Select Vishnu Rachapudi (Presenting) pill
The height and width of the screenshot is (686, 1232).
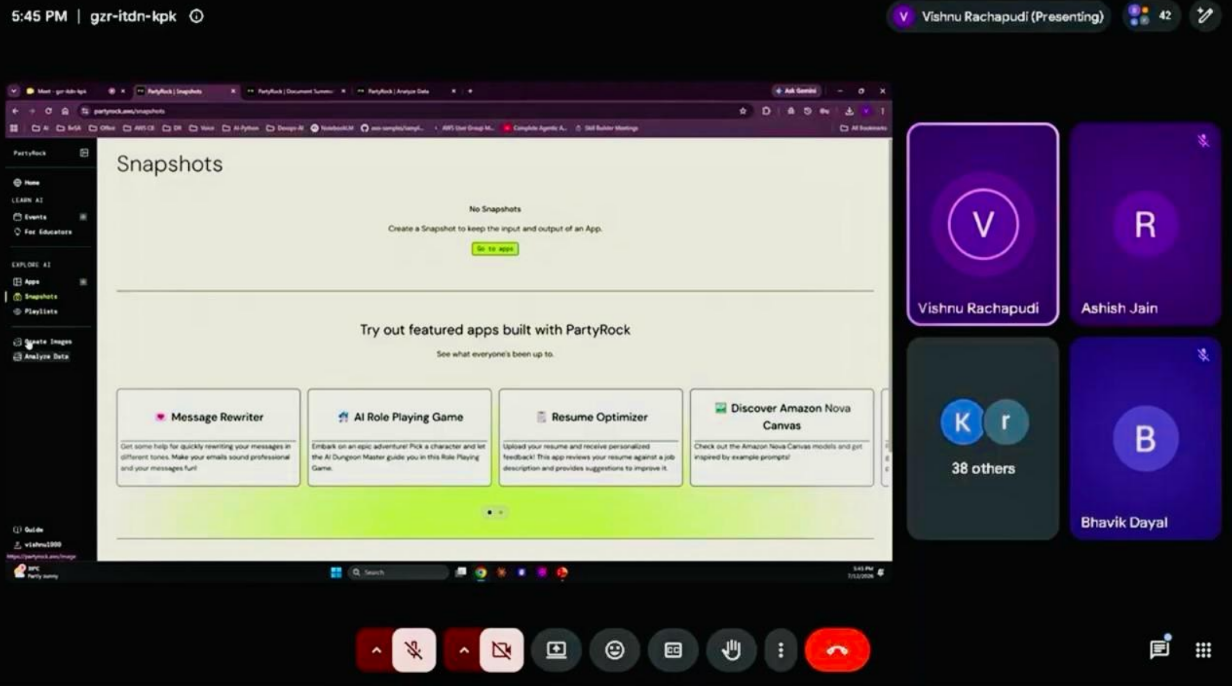point(1000,16)
